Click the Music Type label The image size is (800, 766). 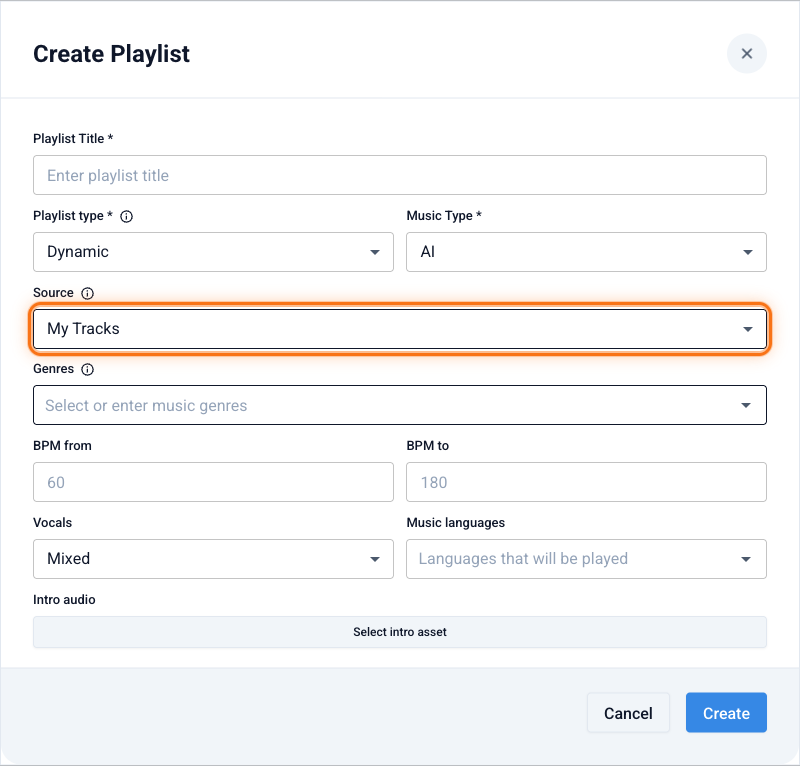(x=444, y=216)
